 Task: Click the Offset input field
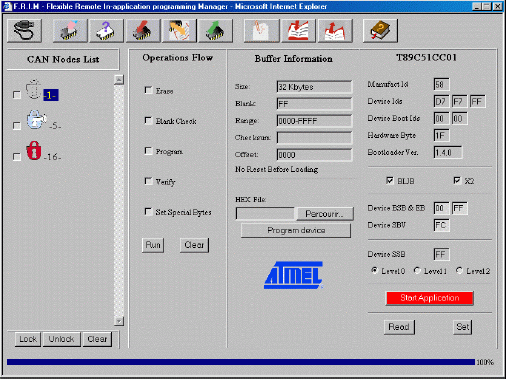pyautogui.click(x=314, y=155)
